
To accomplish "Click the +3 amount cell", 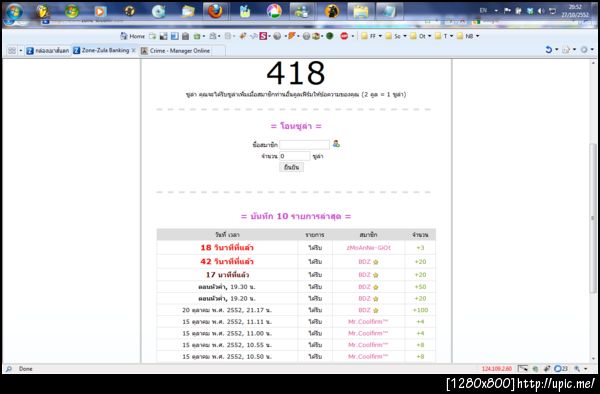I will [x=420, y=247].
